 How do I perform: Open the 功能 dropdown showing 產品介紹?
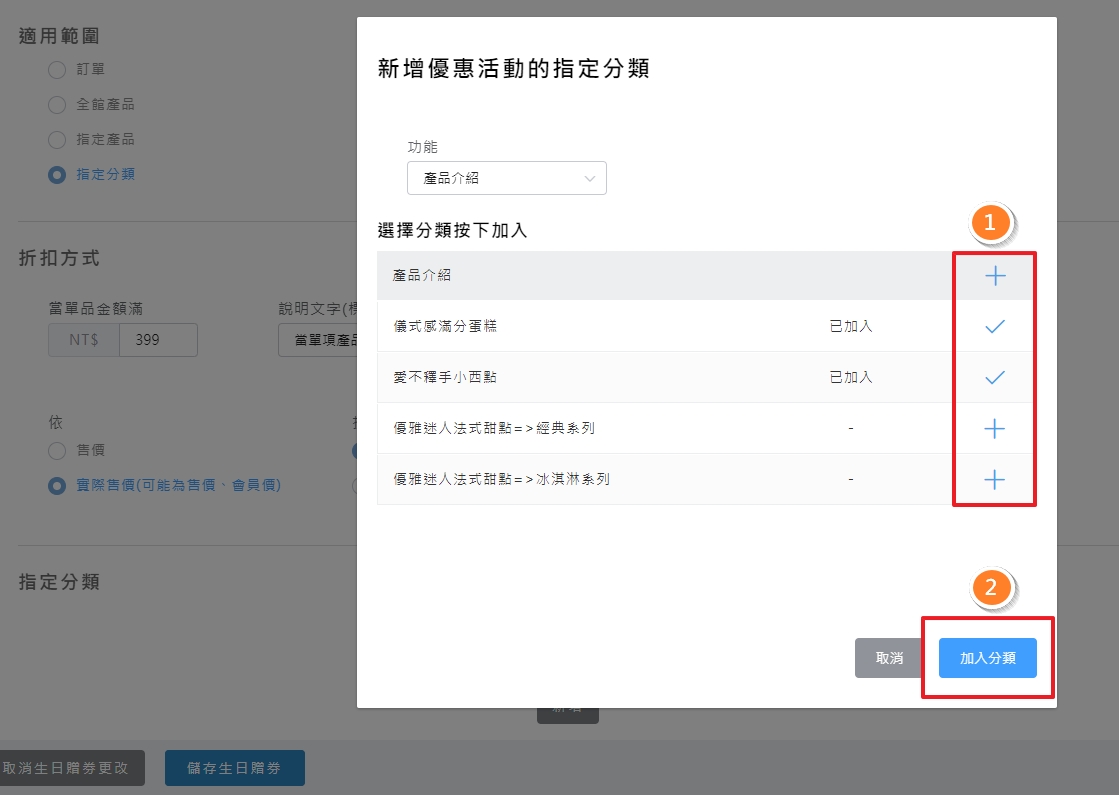(x=506, y=178)
